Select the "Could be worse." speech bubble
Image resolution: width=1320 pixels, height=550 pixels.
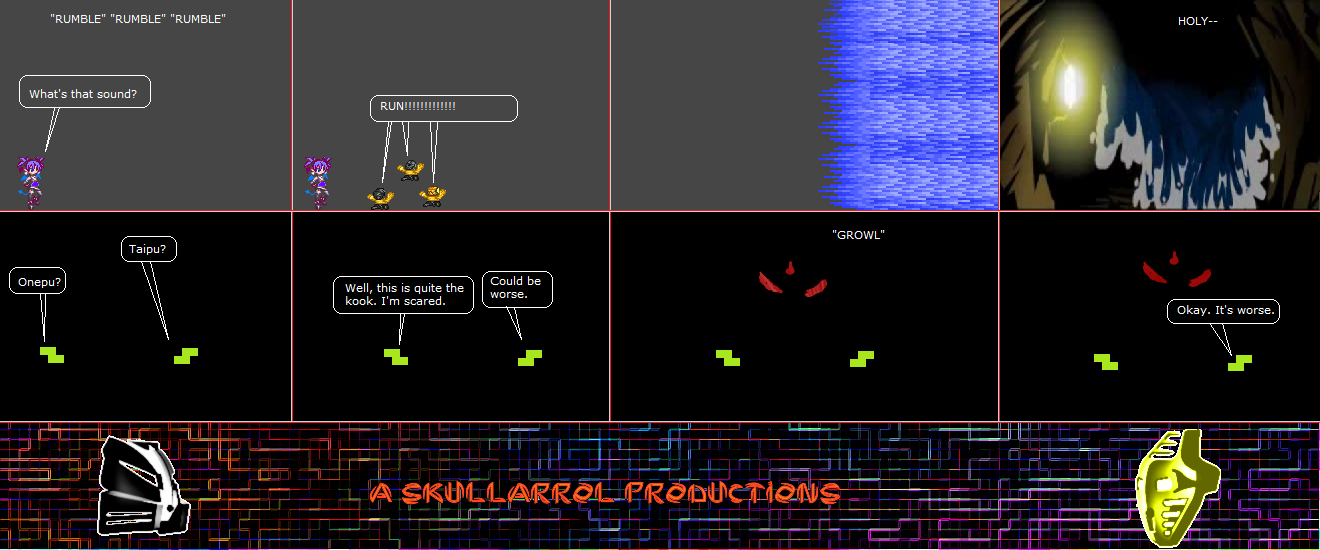(x=517, y=288)
